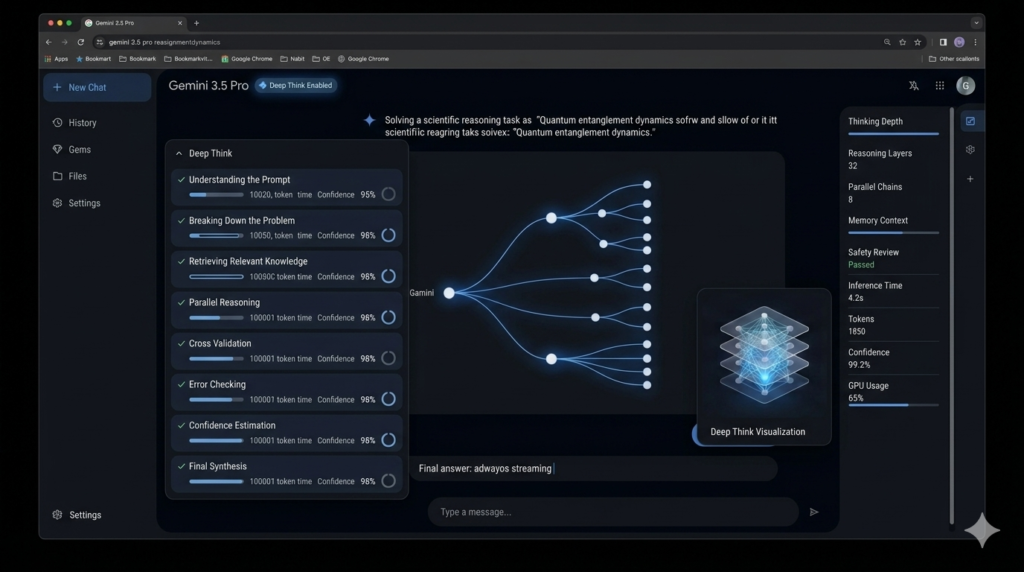This screenshot has height=572, width=1024.
Task: Click the Thinking Depth slider bar
Action: pyautogui.click(x=893, y=134)
